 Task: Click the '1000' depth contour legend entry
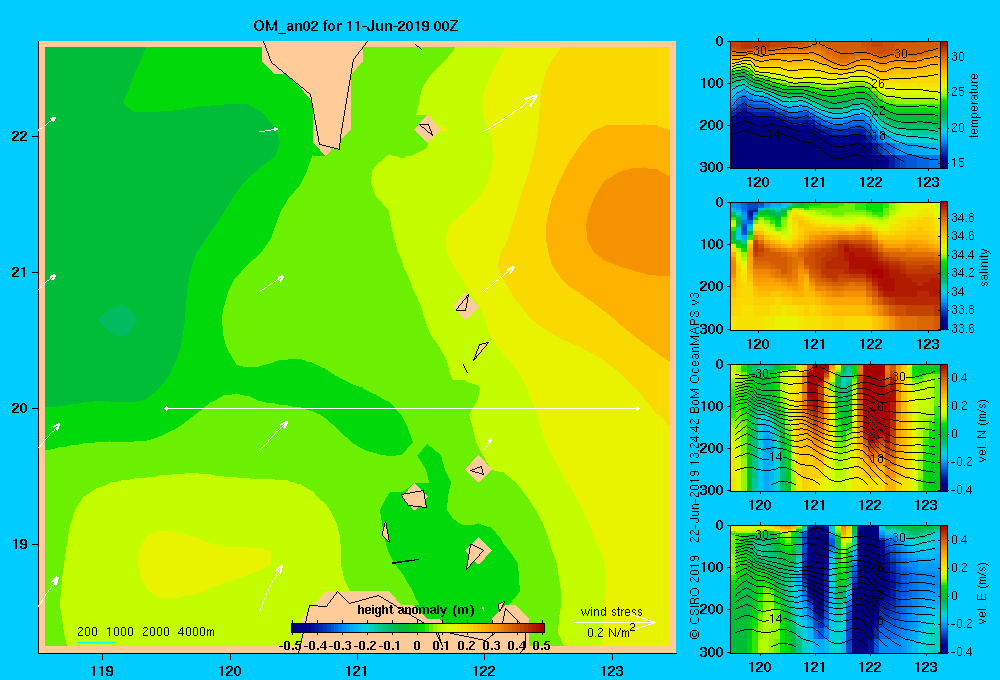click(120, 632)
